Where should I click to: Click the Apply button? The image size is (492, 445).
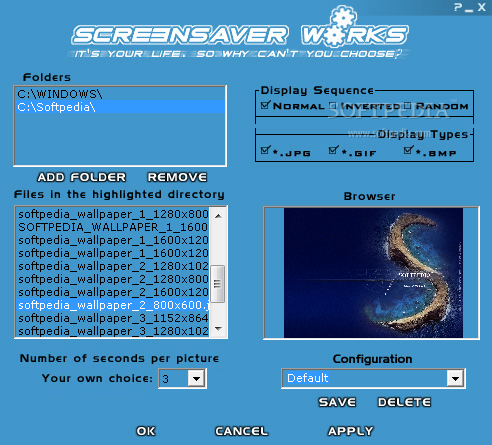coord(351,431)
